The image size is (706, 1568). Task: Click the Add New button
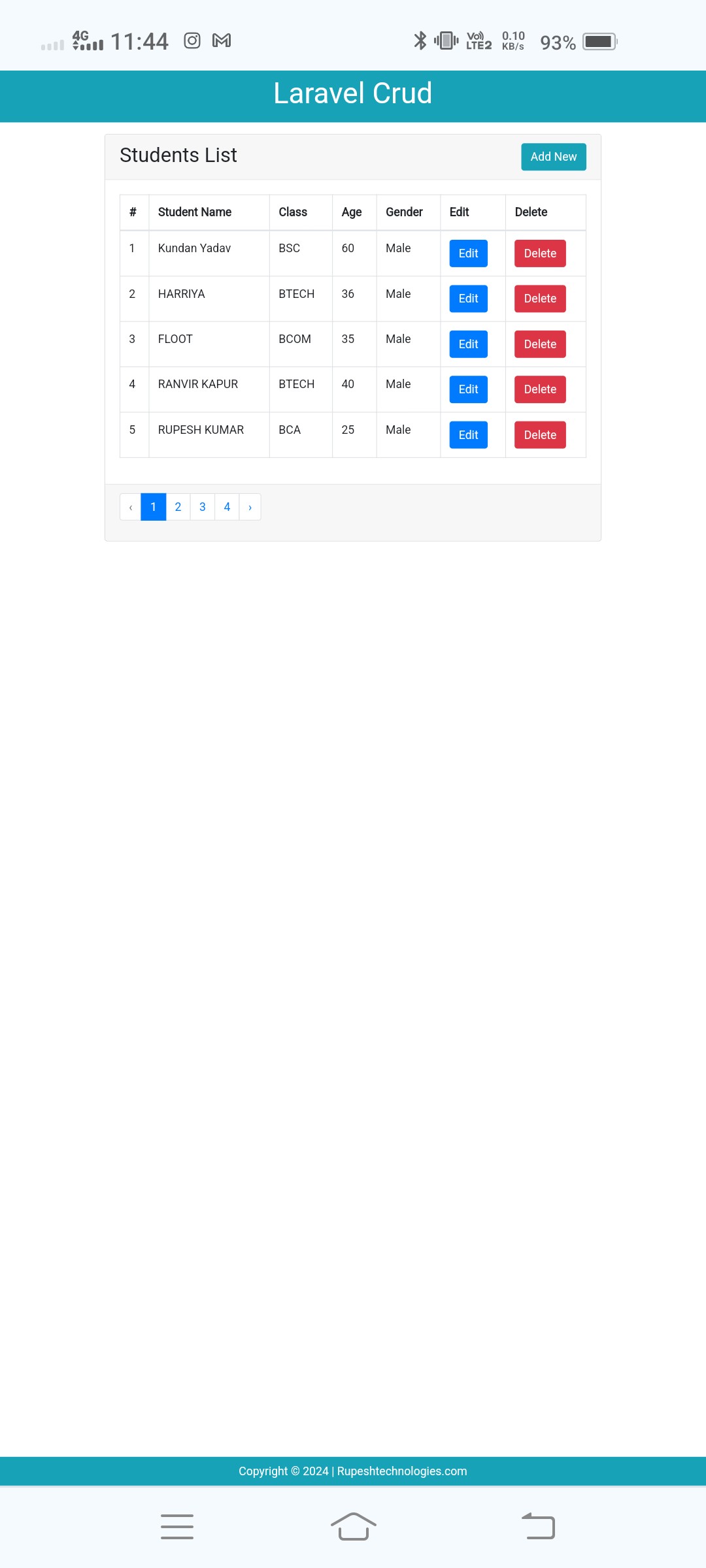click(554, 157)
